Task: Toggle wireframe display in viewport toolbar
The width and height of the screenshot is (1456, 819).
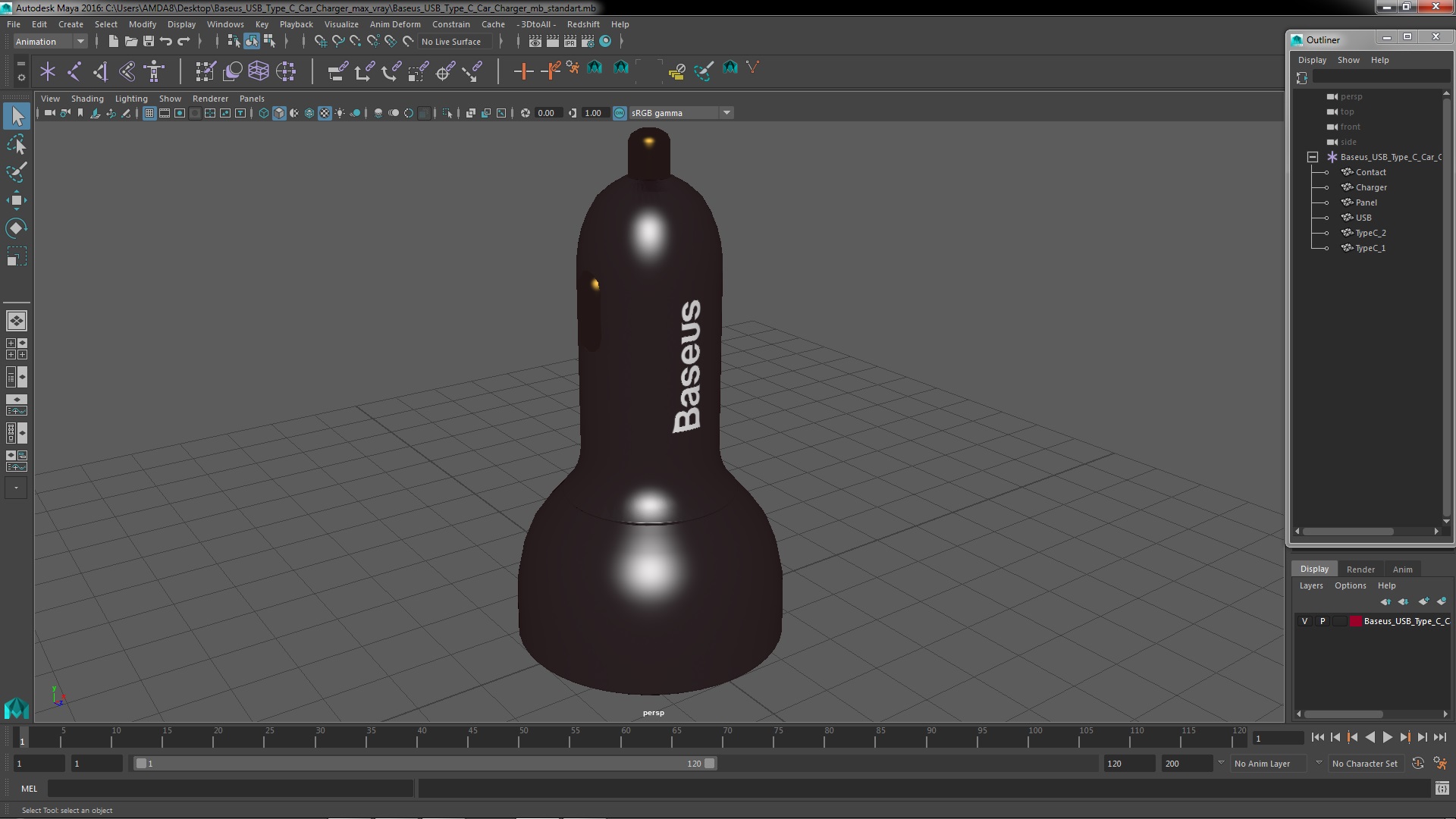Action: tap(264, 113)
